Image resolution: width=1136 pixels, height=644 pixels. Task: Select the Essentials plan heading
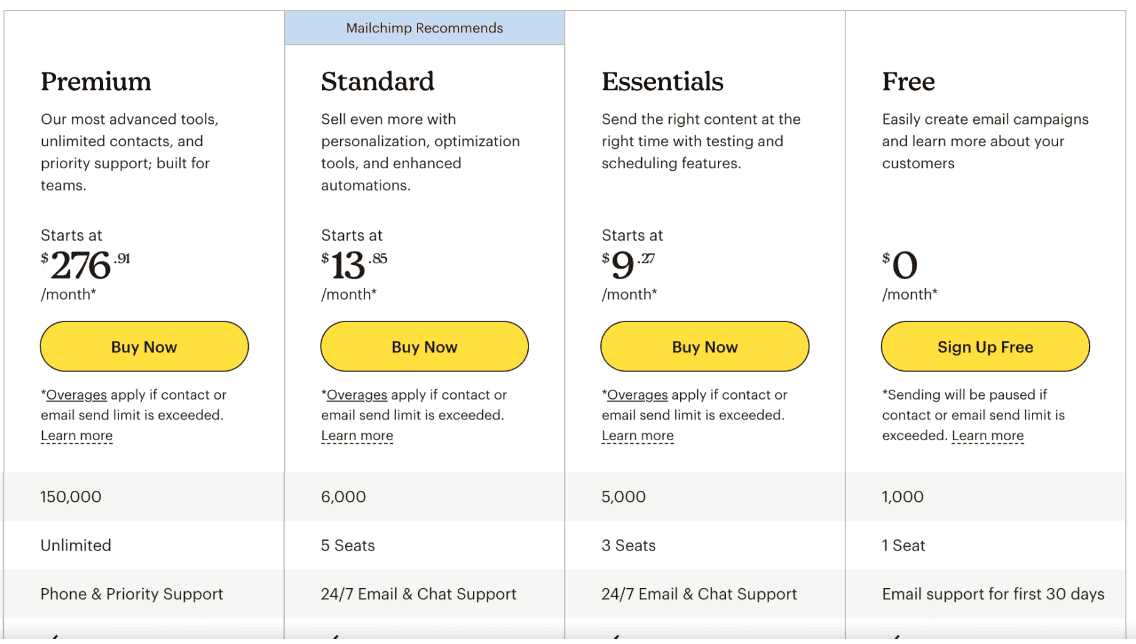662,81
